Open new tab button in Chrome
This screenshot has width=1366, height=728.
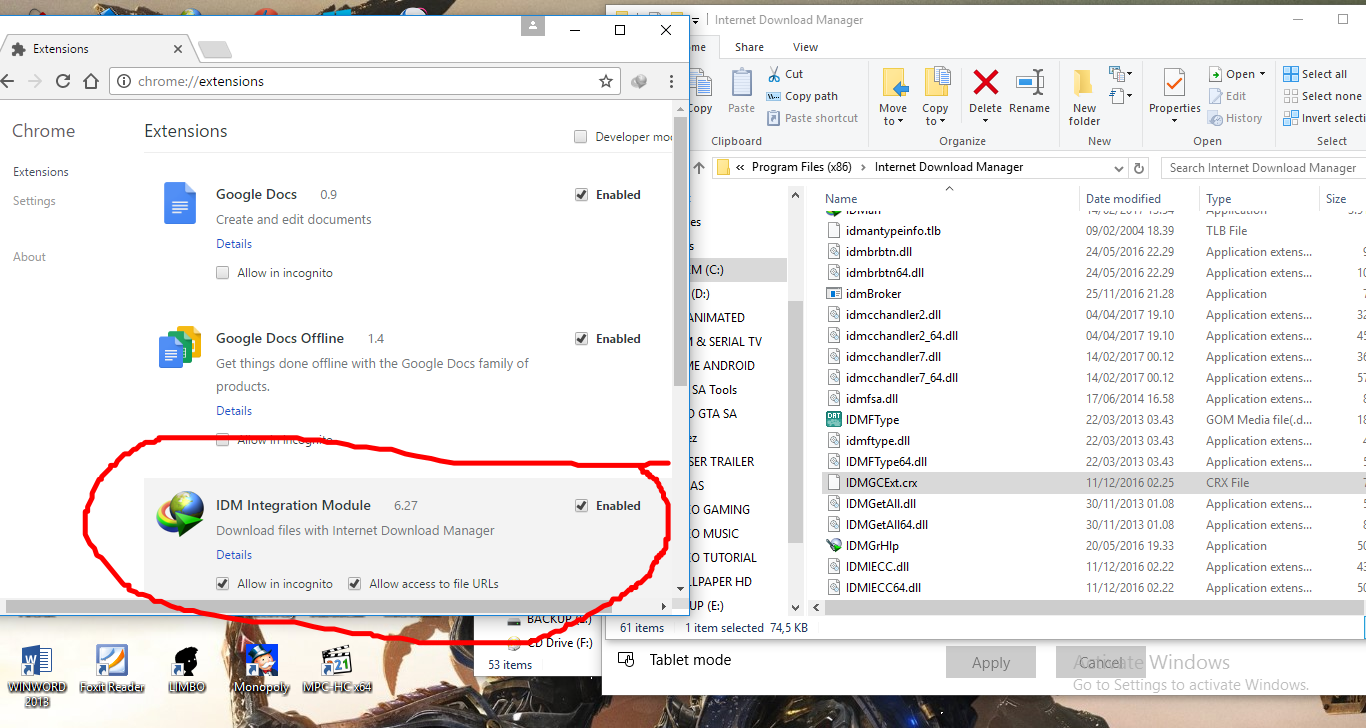(215, 49)
